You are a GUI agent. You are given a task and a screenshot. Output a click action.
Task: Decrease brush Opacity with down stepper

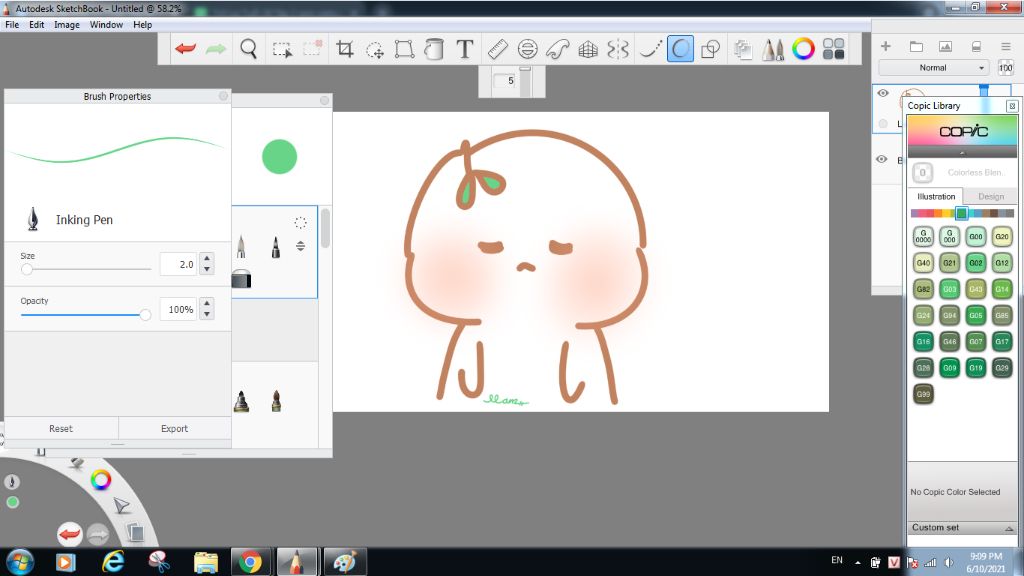tap(207, 314)
